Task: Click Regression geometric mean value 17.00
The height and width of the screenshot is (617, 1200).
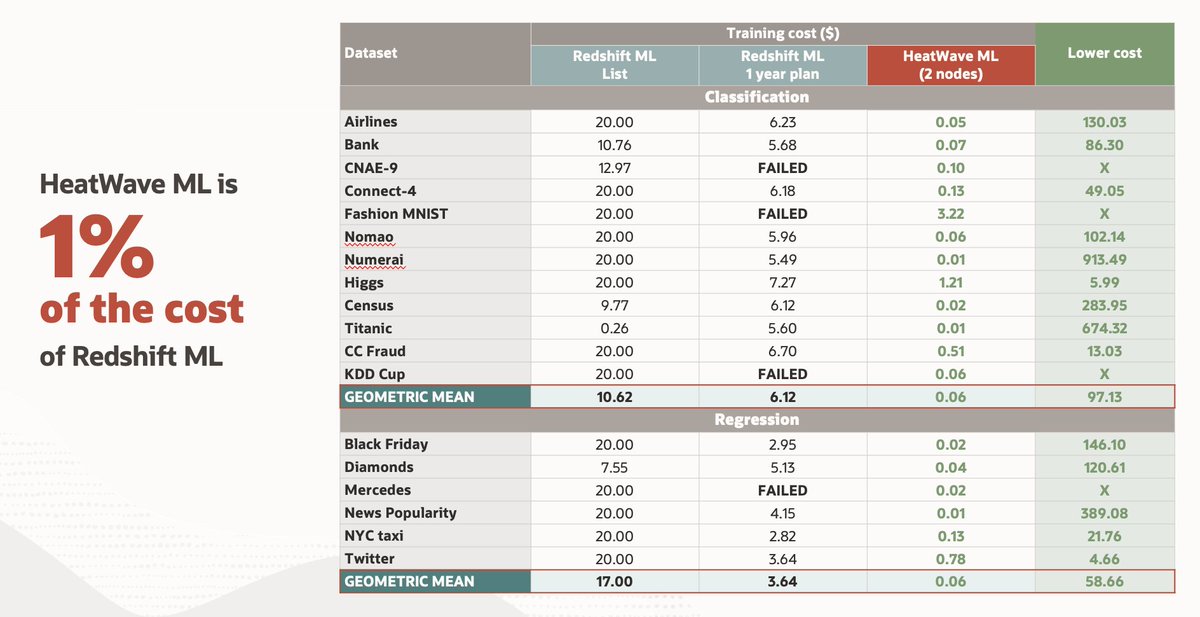Action: [x=614, y=581]
